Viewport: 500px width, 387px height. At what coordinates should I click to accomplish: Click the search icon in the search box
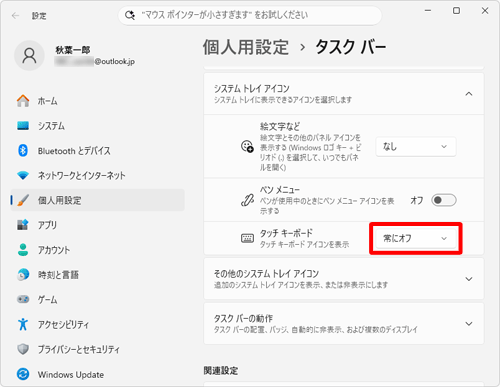(130, 15)
